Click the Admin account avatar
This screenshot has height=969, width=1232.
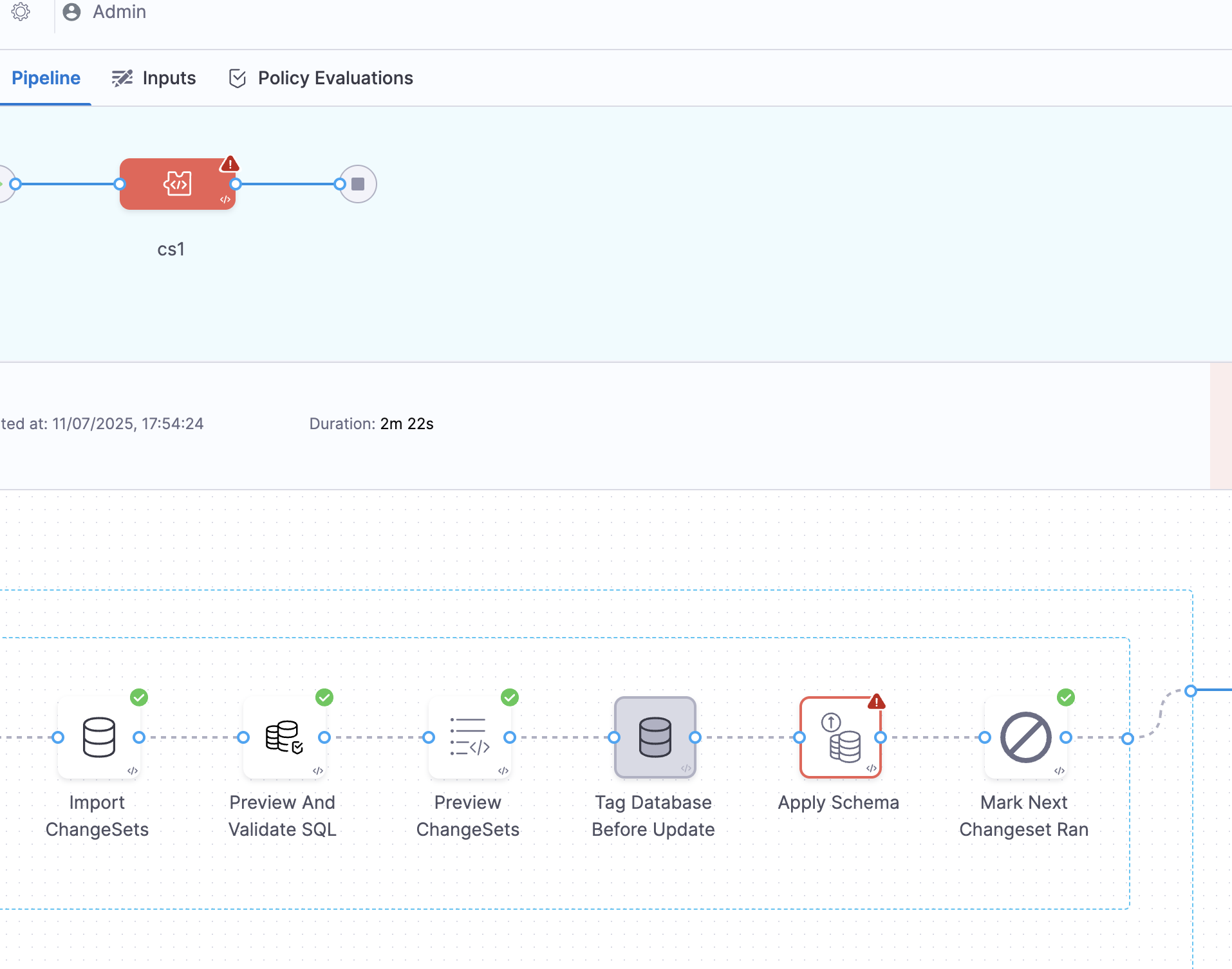tap(72, 12)
